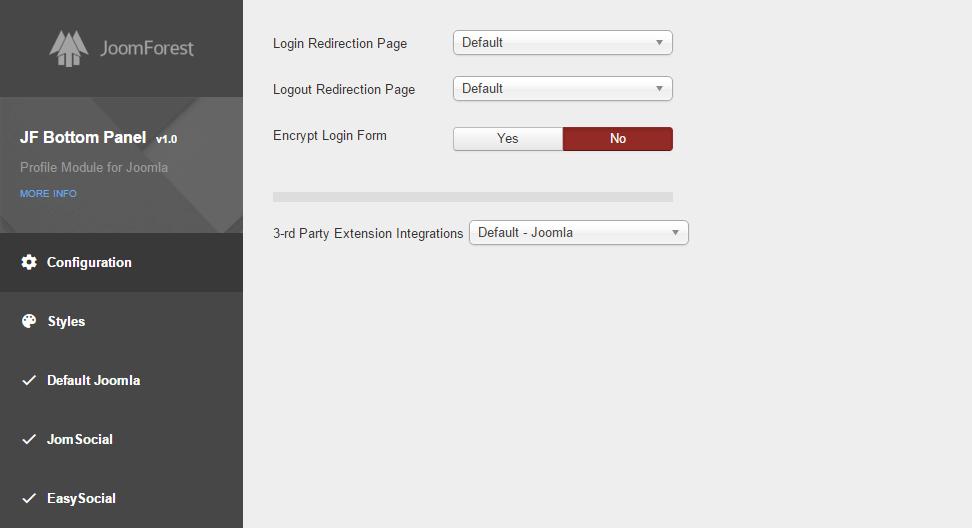972x528 pixels.
Task: Click the JoomForest tree logo icon
Action: [69, 48]
